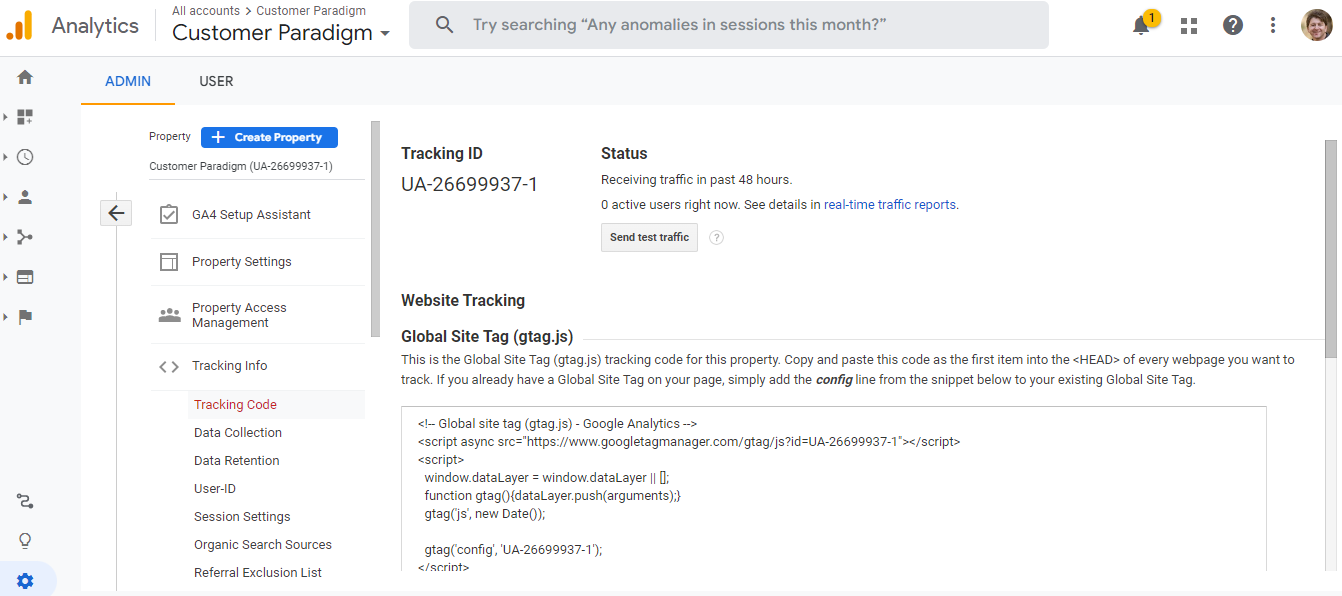Open the Audience person icon
1342x596 pixels.
(x=25, y=197)
